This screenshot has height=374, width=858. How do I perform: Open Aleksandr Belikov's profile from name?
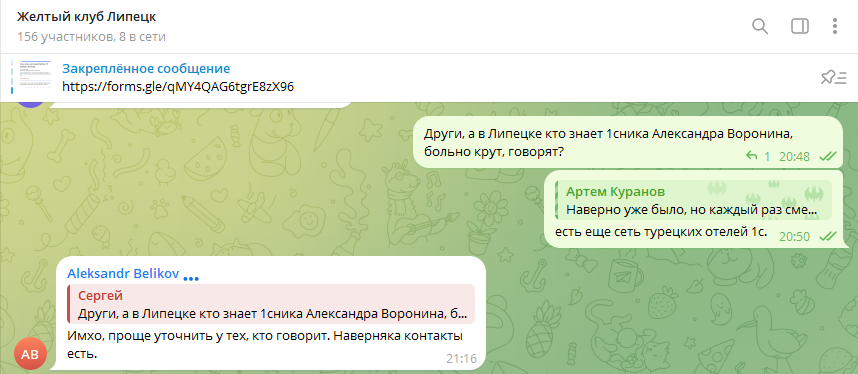pos(123,273)
